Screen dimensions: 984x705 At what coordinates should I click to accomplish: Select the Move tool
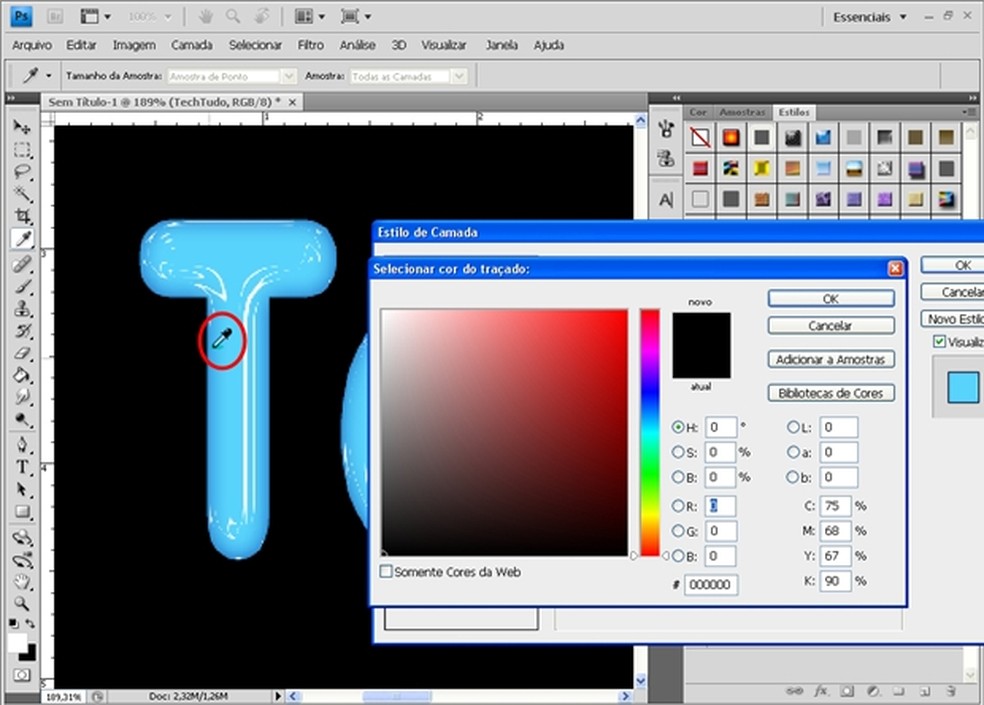(x=22, y=128)
